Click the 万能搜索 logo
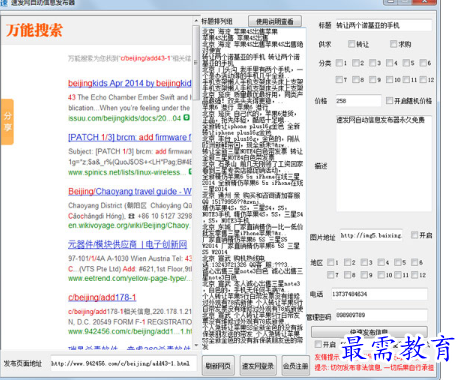 (x=34, y=30)
